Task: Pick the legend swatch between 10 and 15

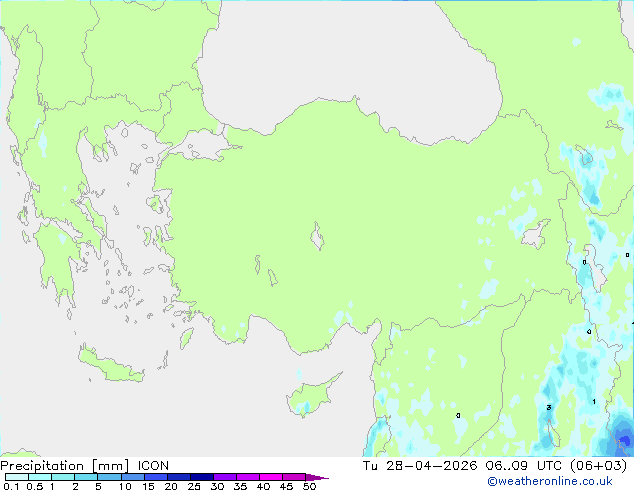Action: pyautogui.click(x=132, y=477)
